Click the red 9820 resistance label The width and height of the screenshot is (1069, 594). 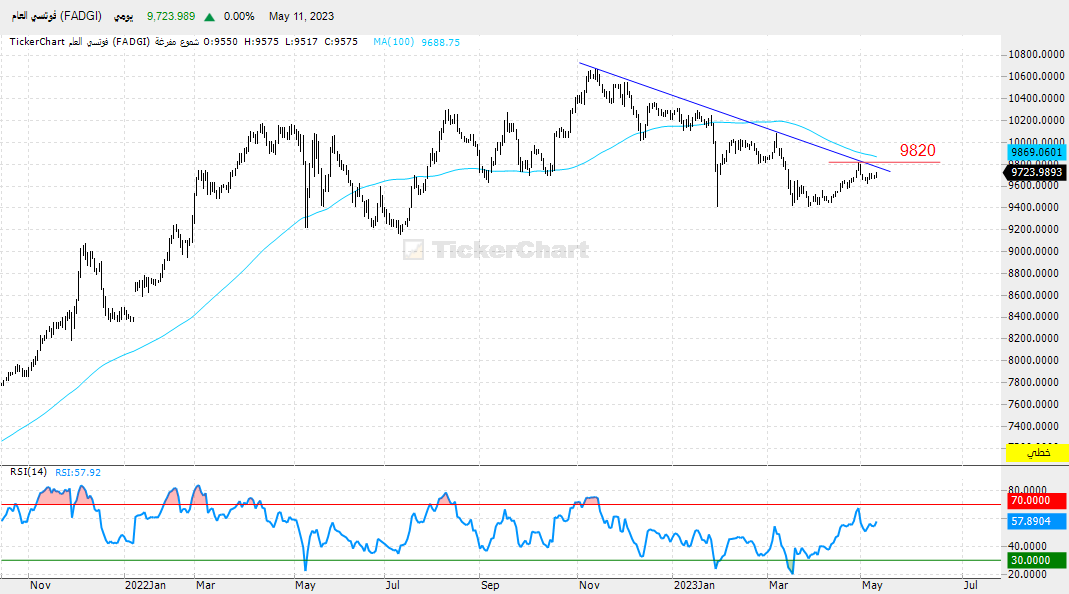pos(918,150)
